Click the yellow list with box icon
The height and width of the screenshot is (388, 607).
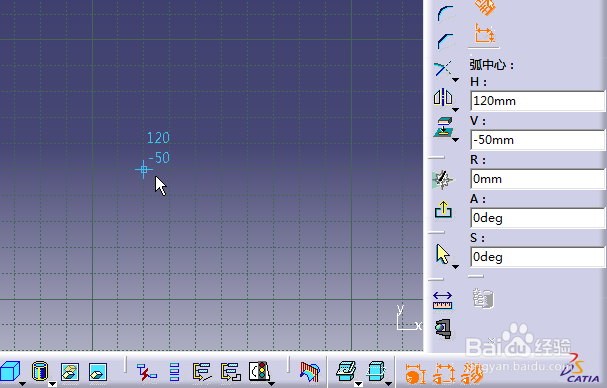pyautogui.click(x=231, y=372)
